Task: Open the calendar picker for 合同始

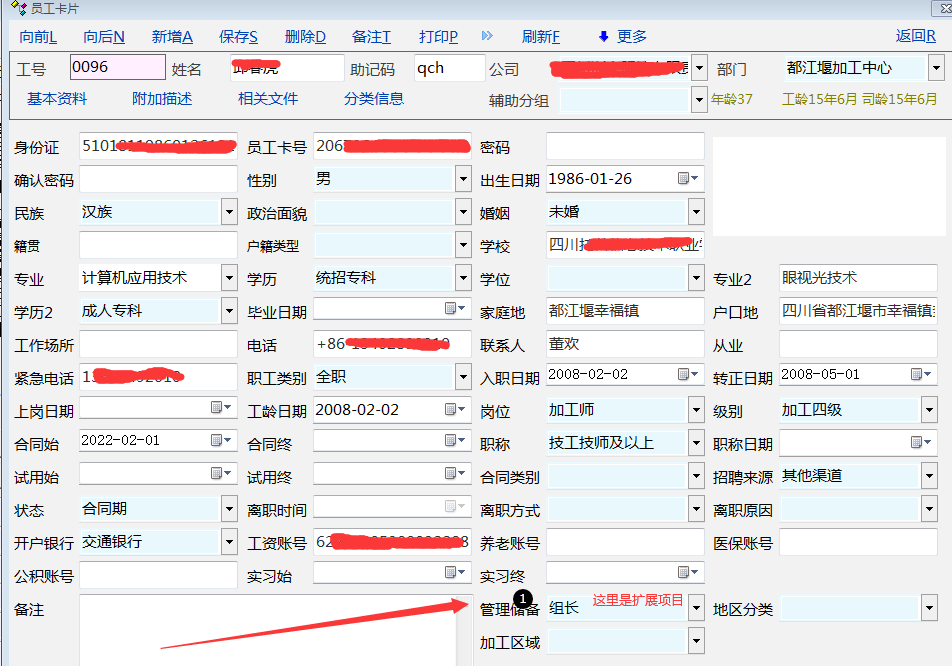Action: (221, 441)
